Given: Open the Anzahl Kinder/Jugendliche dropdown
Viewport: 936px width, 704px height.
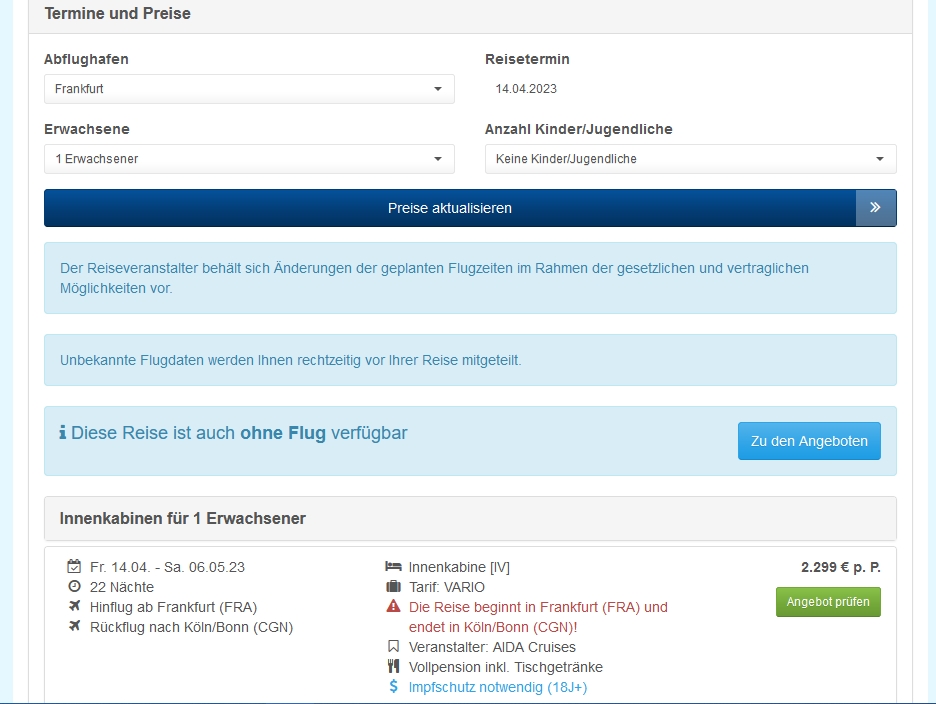Looking at the screenshot, I should coord(690,159).
